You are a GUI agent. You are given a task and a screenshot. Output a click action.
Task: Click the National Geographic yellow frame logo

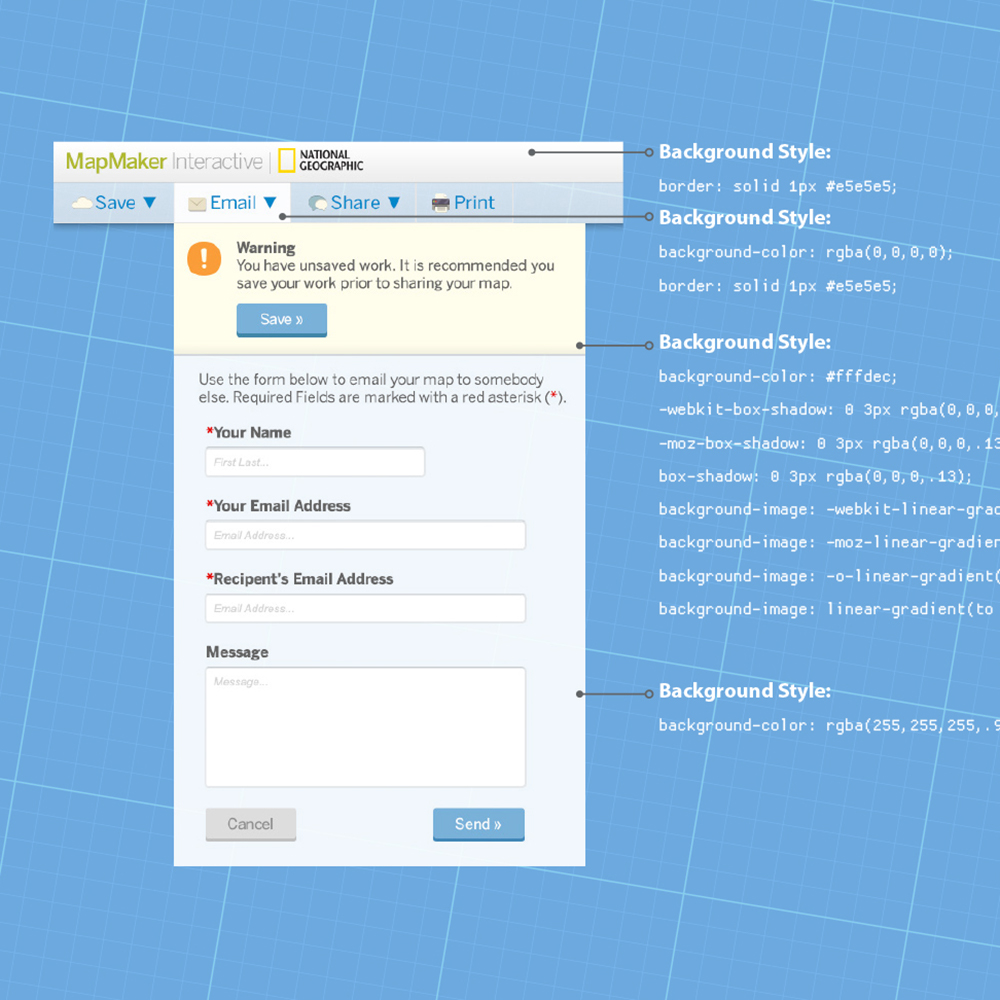click(x=287, y=161)
